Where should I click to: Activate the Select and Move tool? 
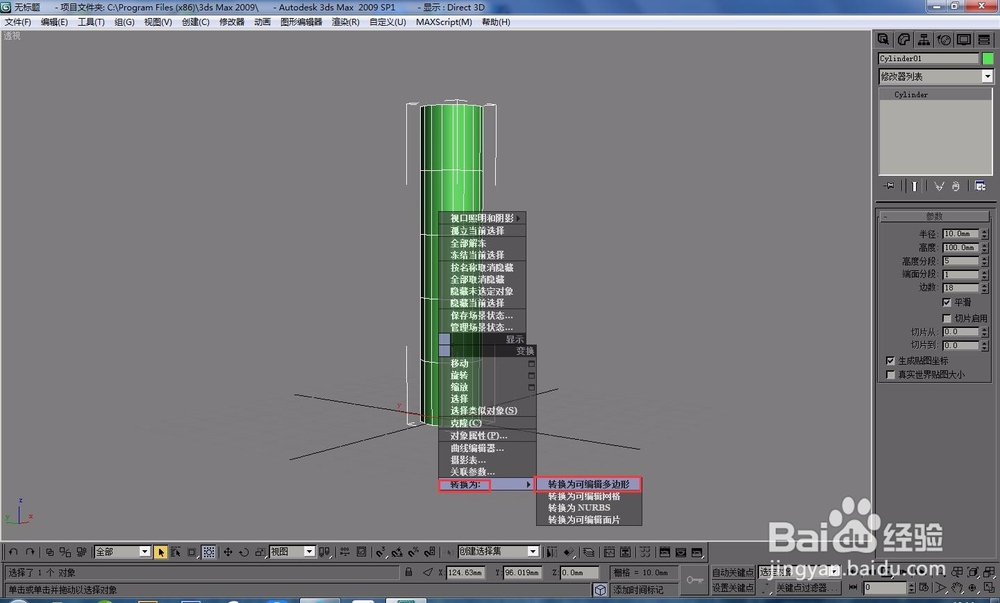228,552
